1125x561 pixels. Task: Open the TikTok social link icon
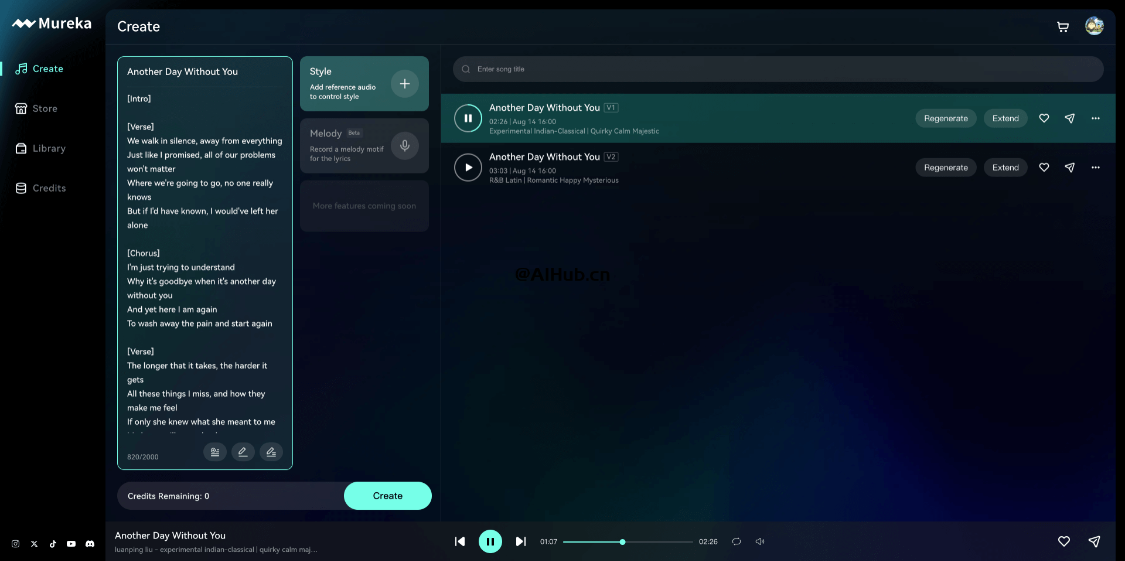tap(52, 544)
